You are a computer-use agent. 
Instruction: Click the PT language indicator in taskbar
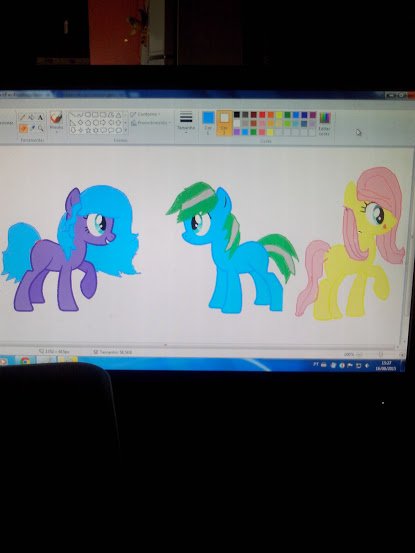click(x=316, y=365)
